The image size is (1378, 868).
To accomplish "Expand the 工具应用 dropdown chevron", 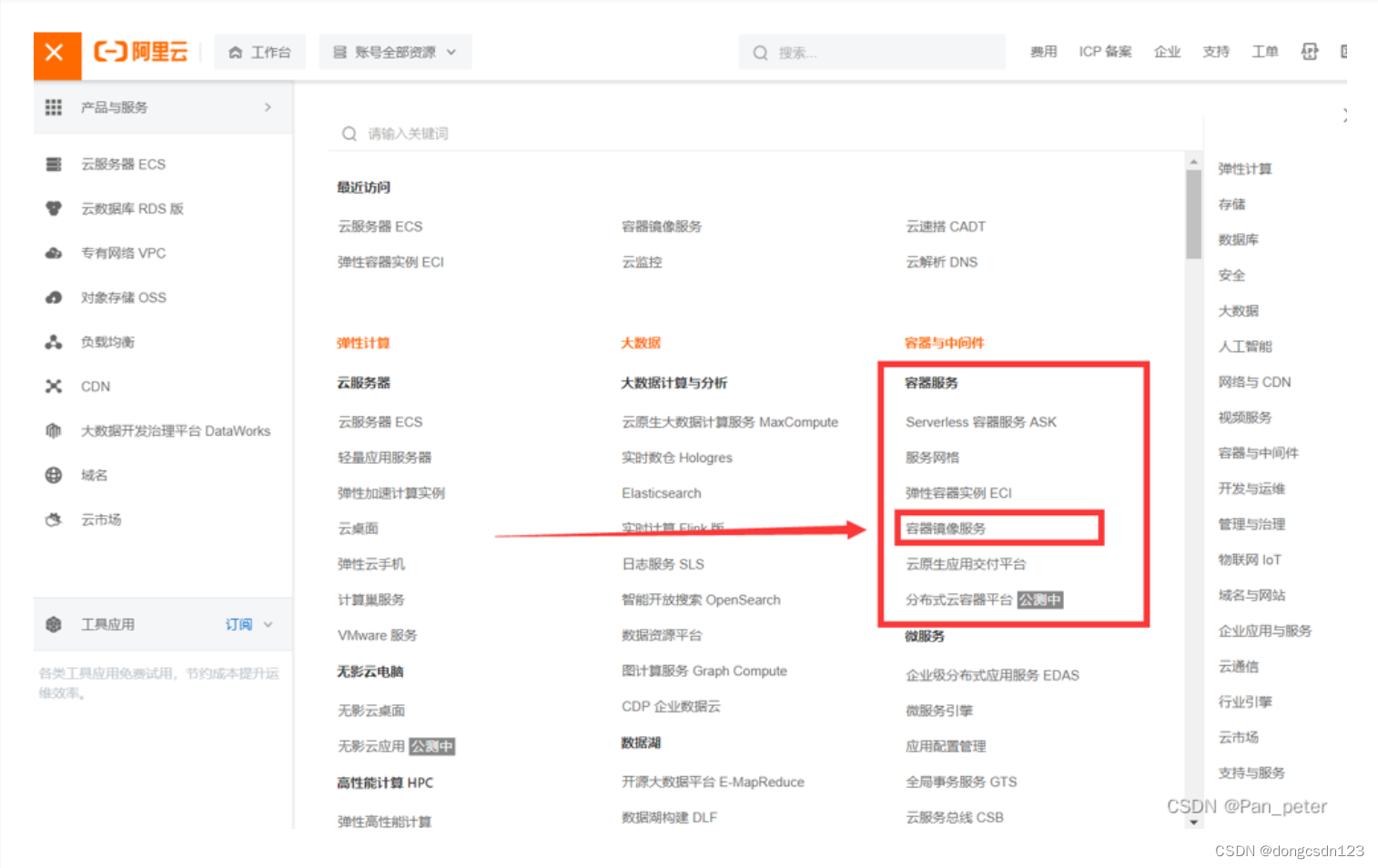I will click(268, 624).
